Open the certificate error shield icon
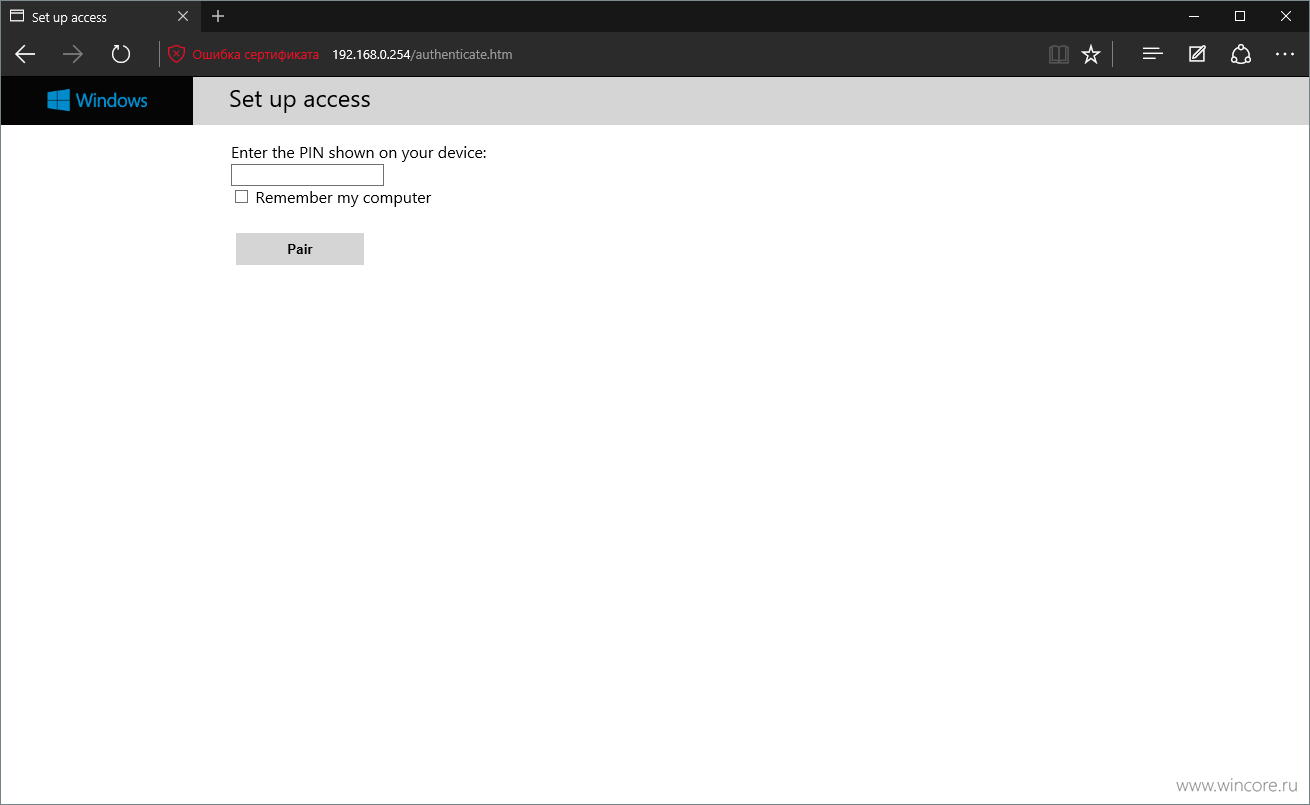 177,54
